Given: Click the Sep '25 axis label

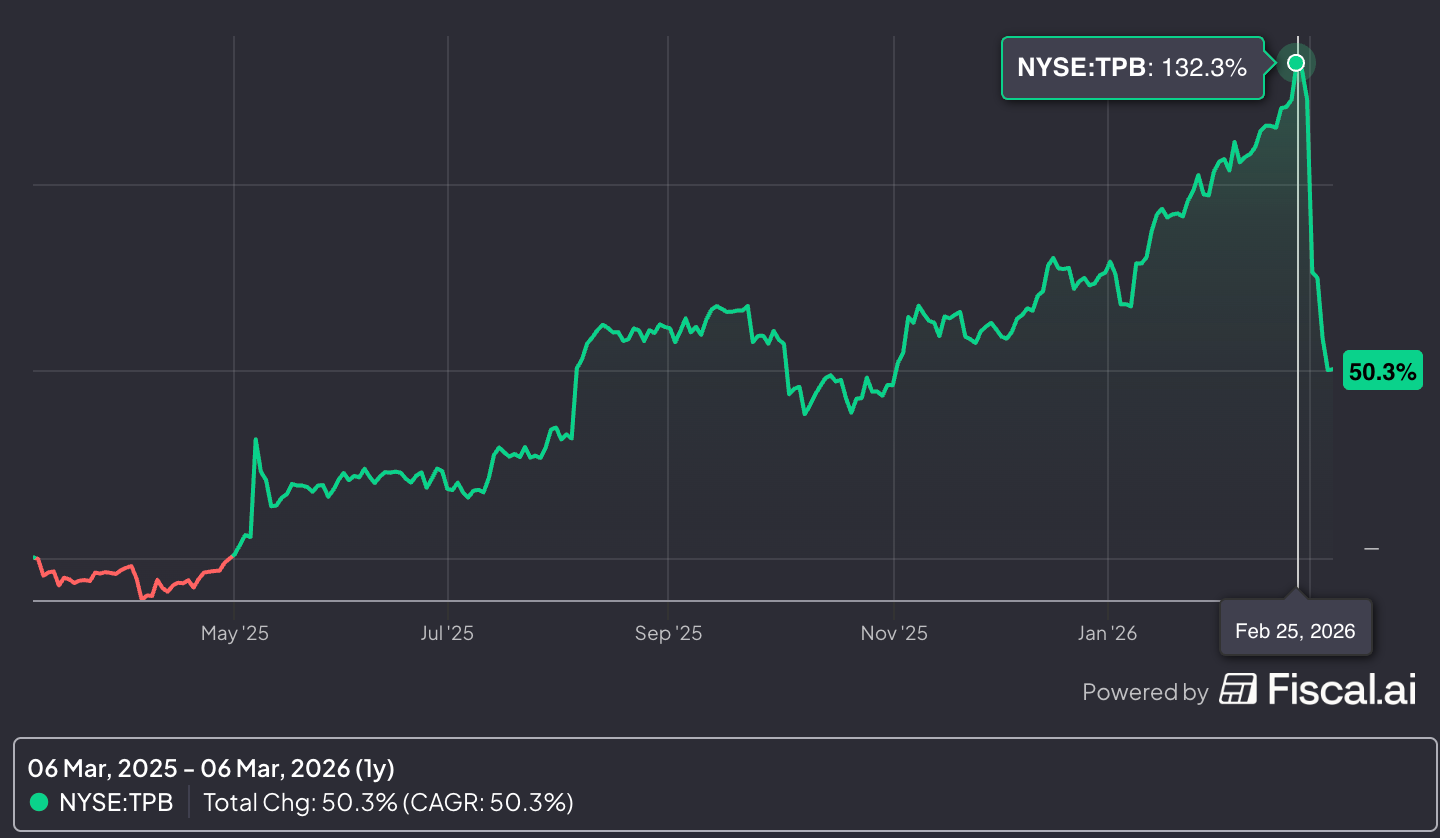Looking at the screenshot, I should coord(669,633).
